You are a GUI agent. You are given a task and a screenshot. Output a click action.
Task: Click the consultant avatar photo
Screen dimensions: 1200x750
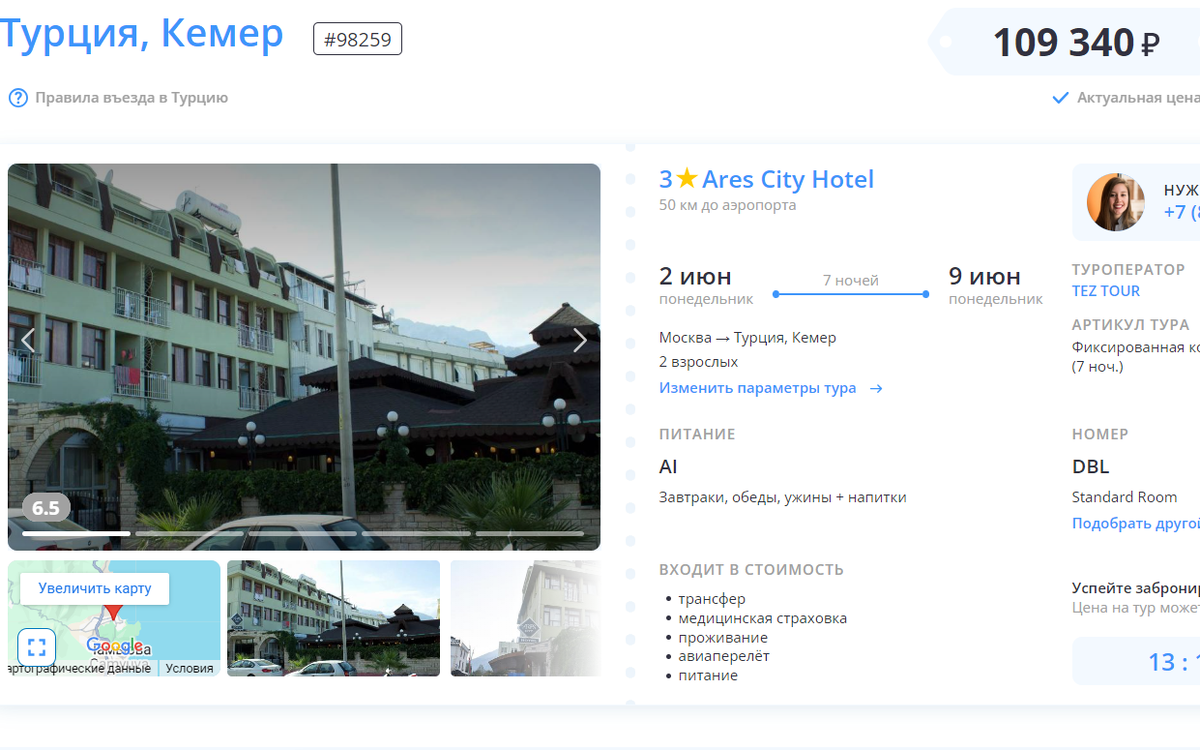tap(1116, 202)
